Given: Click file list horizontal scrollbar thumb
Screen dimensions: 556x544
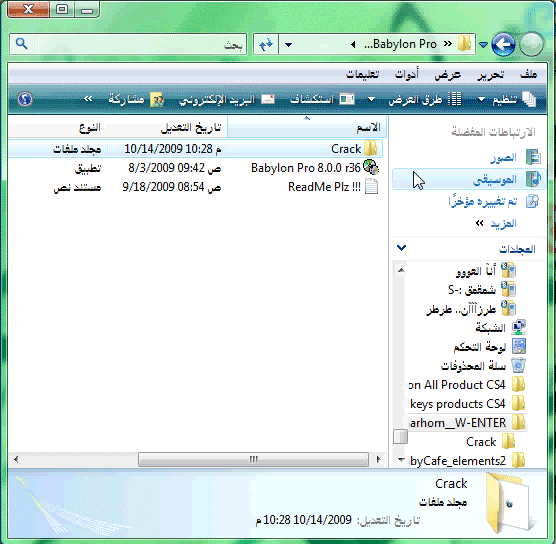Looking at the screenshot, I should (x=253, y=459).
